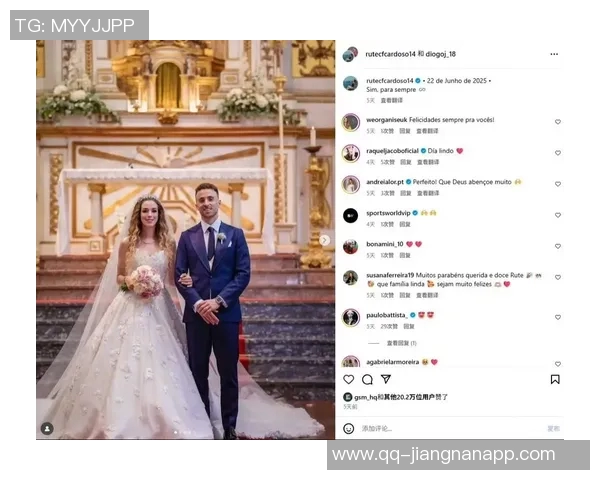This screenshot has height=480, width=600.
Task: Show translation of the andreialor.pt comment
Action: [x=428, y=193]
